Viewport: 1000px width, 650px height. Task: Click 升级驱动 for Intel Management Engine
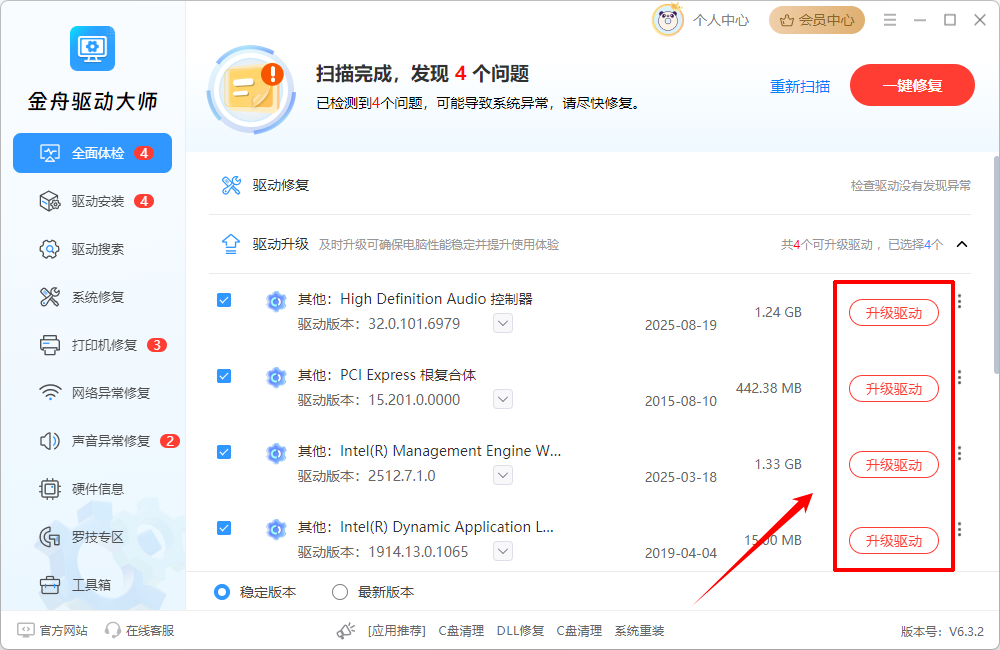(x=893, y=464)
